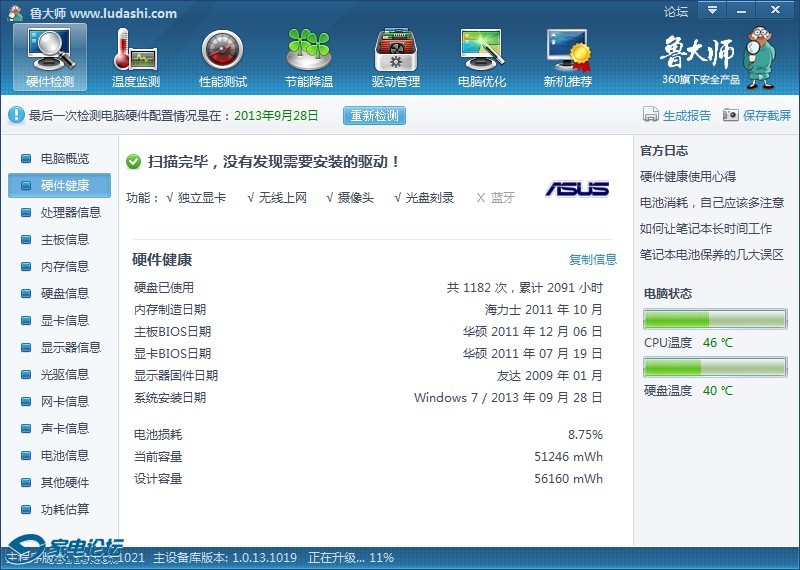800x570 pixels.
Task: Select the 硬件检测 magnifier icon
Action: (x=50, y=50)
